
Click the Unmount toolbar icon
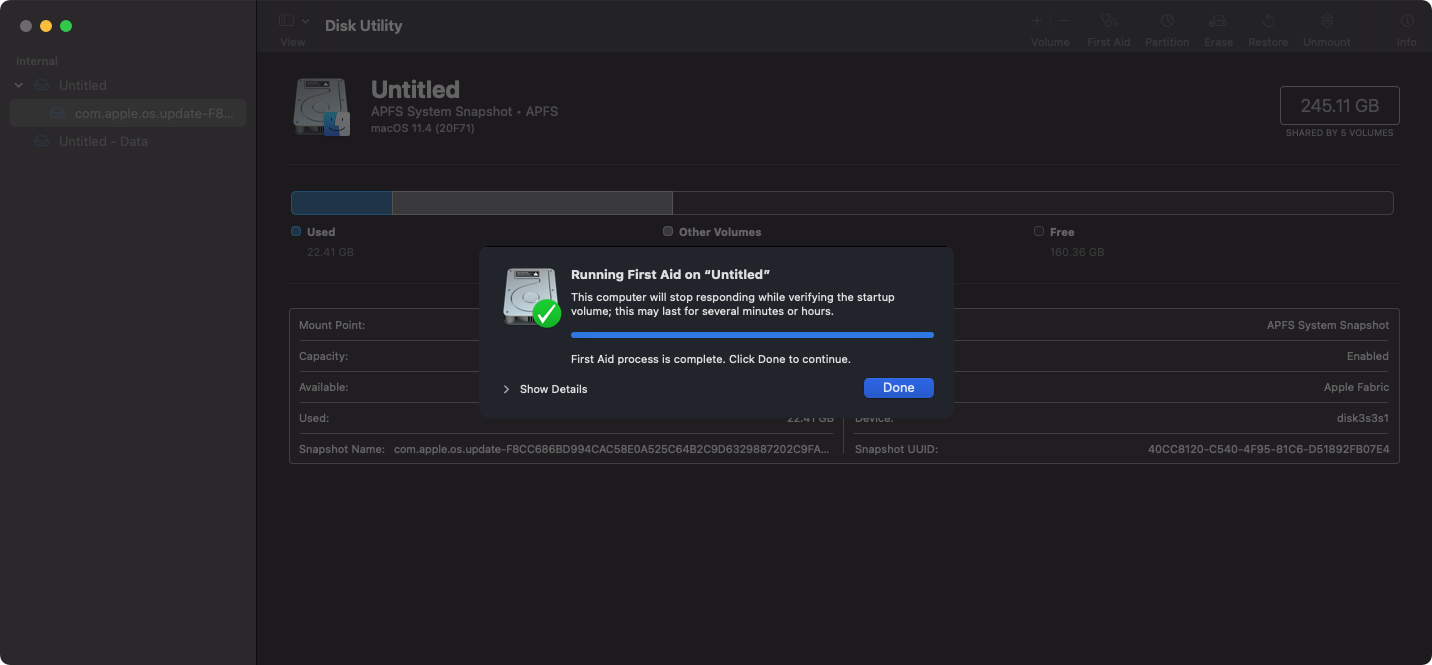click(x=1327, y=21)
